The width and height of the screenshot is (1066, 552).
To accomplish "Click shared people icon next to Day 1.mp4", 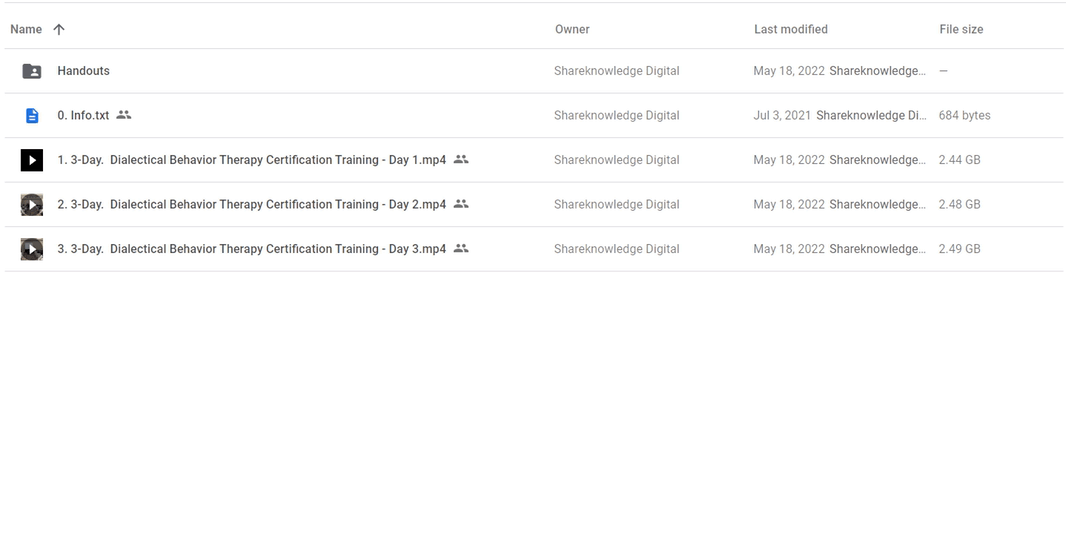I will tap(461, 159).
